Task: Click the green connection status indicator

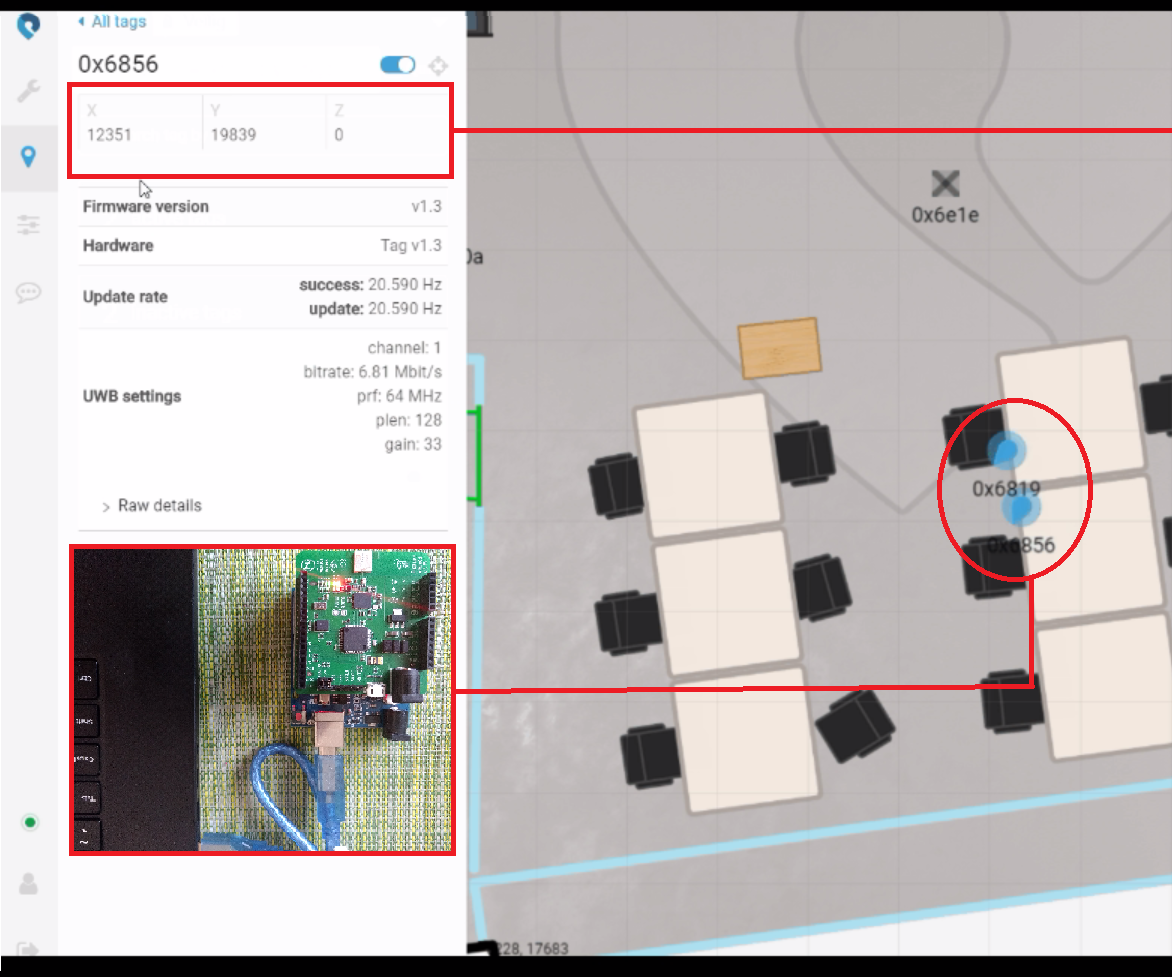Action: click(29, 822)
